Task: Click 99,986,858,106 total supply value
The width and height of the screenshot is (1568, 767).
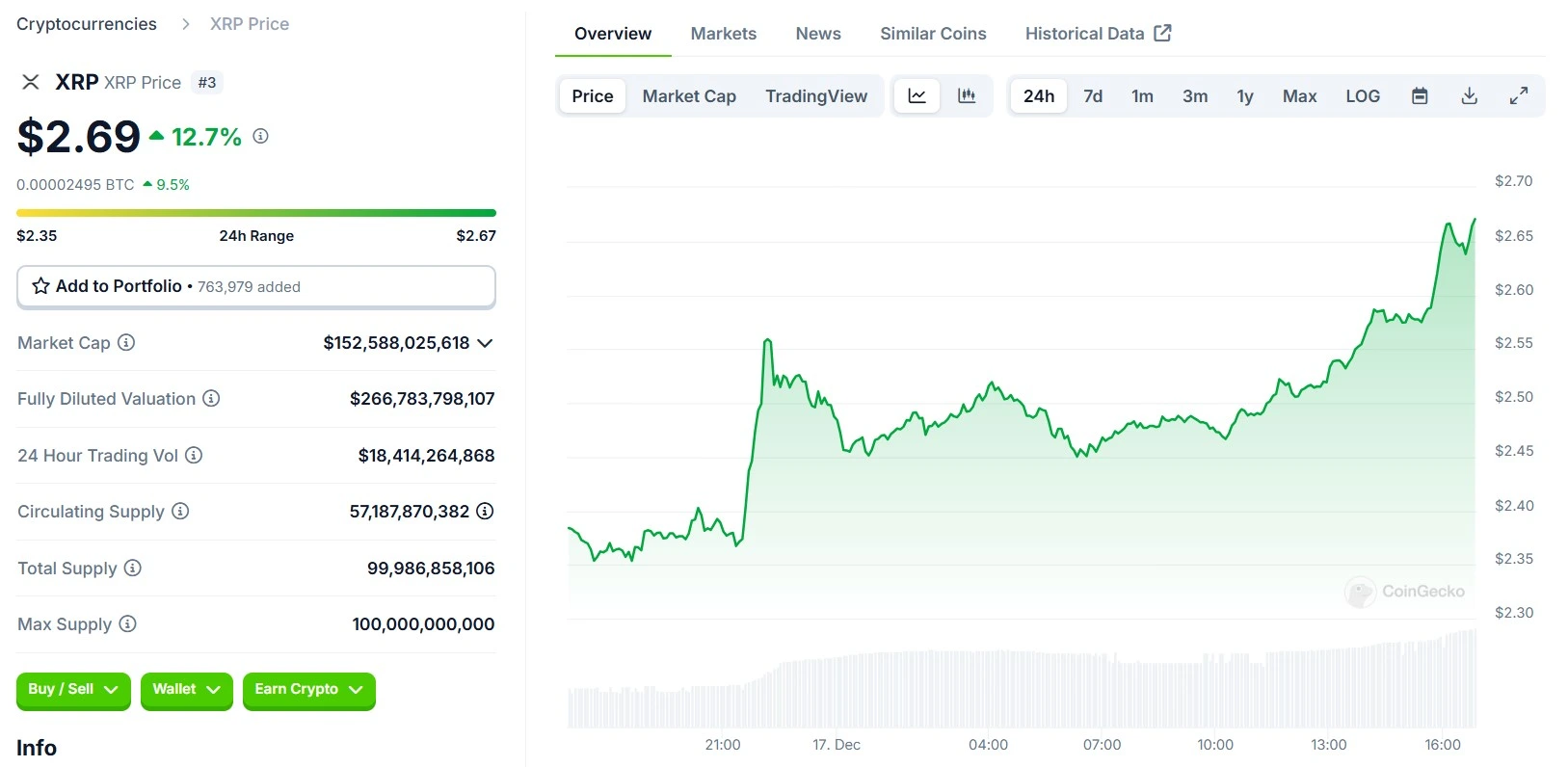Action: point(431,569)
